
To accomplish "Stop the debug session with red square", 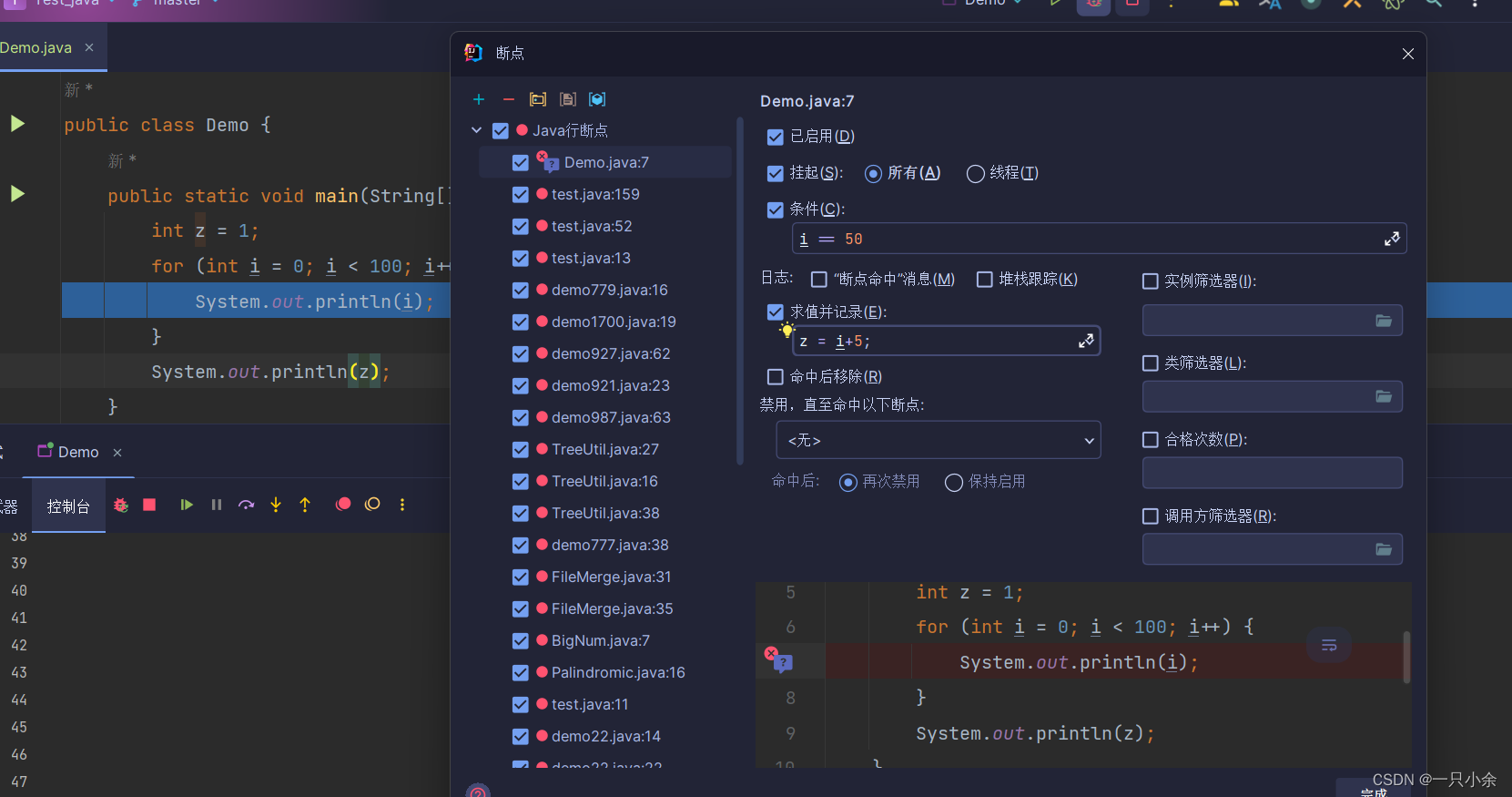I will (x=149, y=505).
